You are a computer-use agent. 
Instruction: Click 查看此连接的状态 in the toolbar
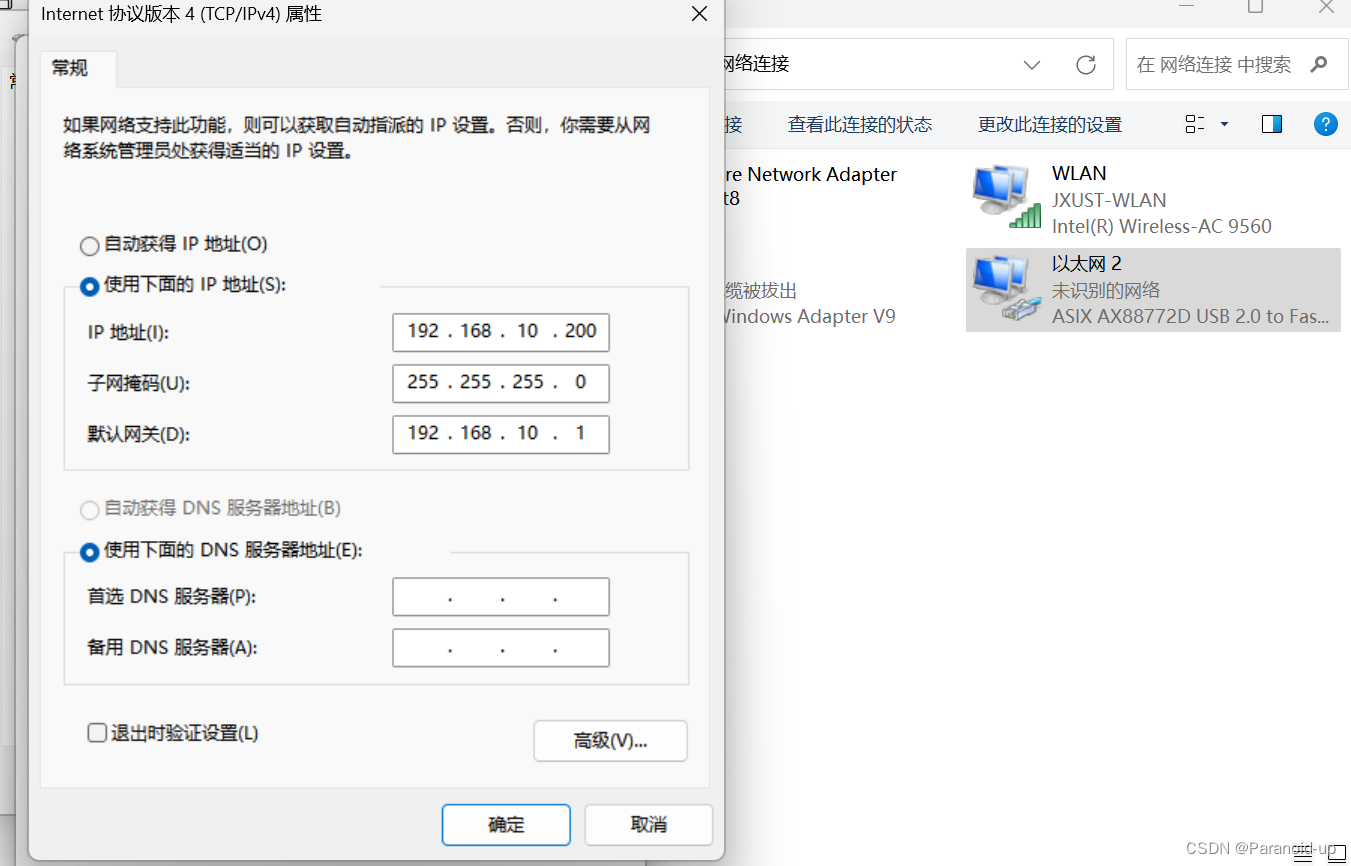(859, 123)
